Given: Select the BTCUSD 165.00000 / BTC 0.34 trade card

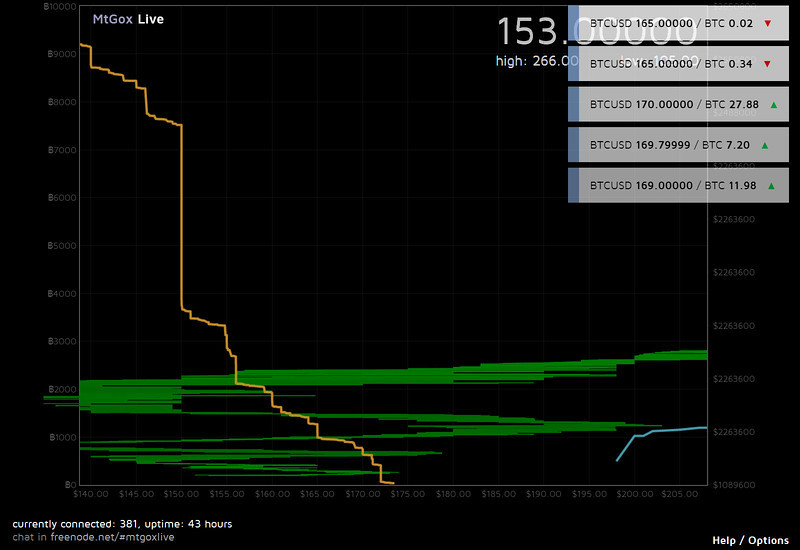Looking at the screenshot, I should pos(678,63).
